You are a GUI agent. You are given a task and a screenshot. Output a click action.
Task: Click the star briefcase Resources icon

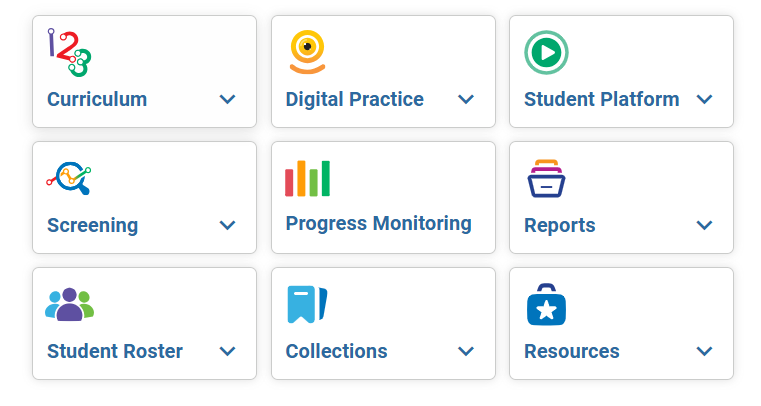pos(546,304)
